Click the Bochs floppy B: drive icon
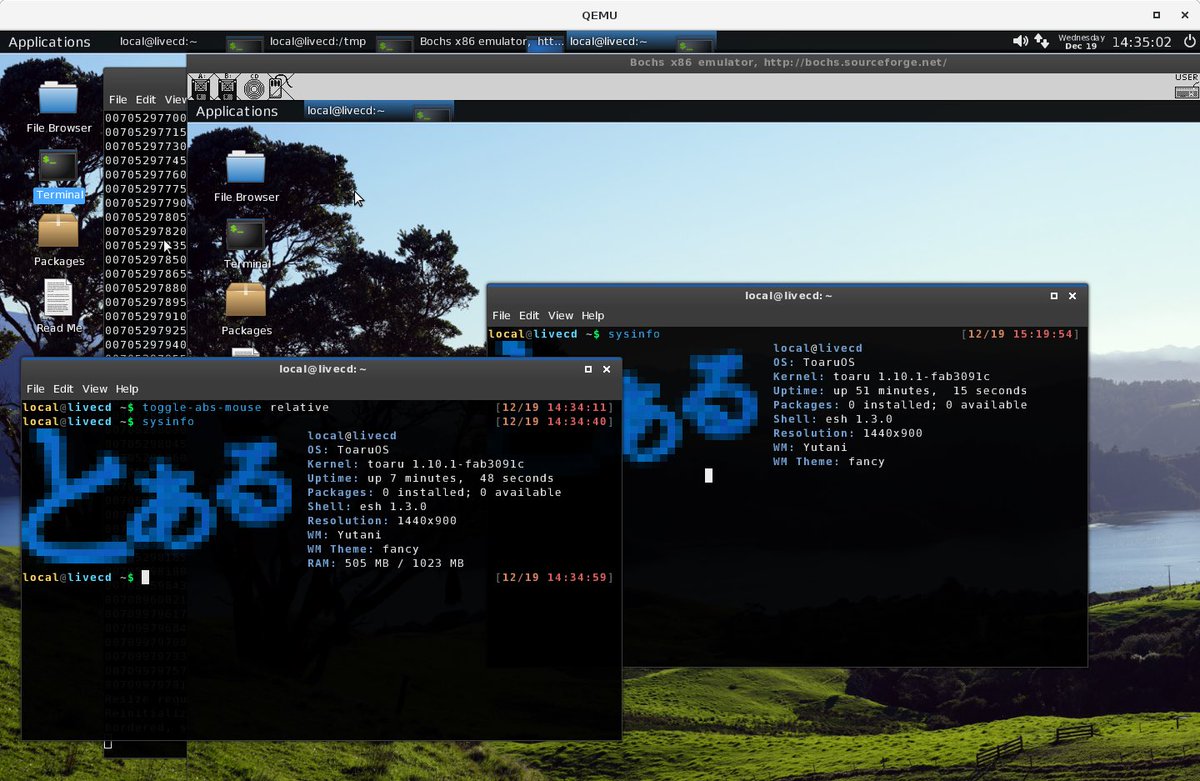The height and width of the screenshot is (781, 1200). (227, 87)
